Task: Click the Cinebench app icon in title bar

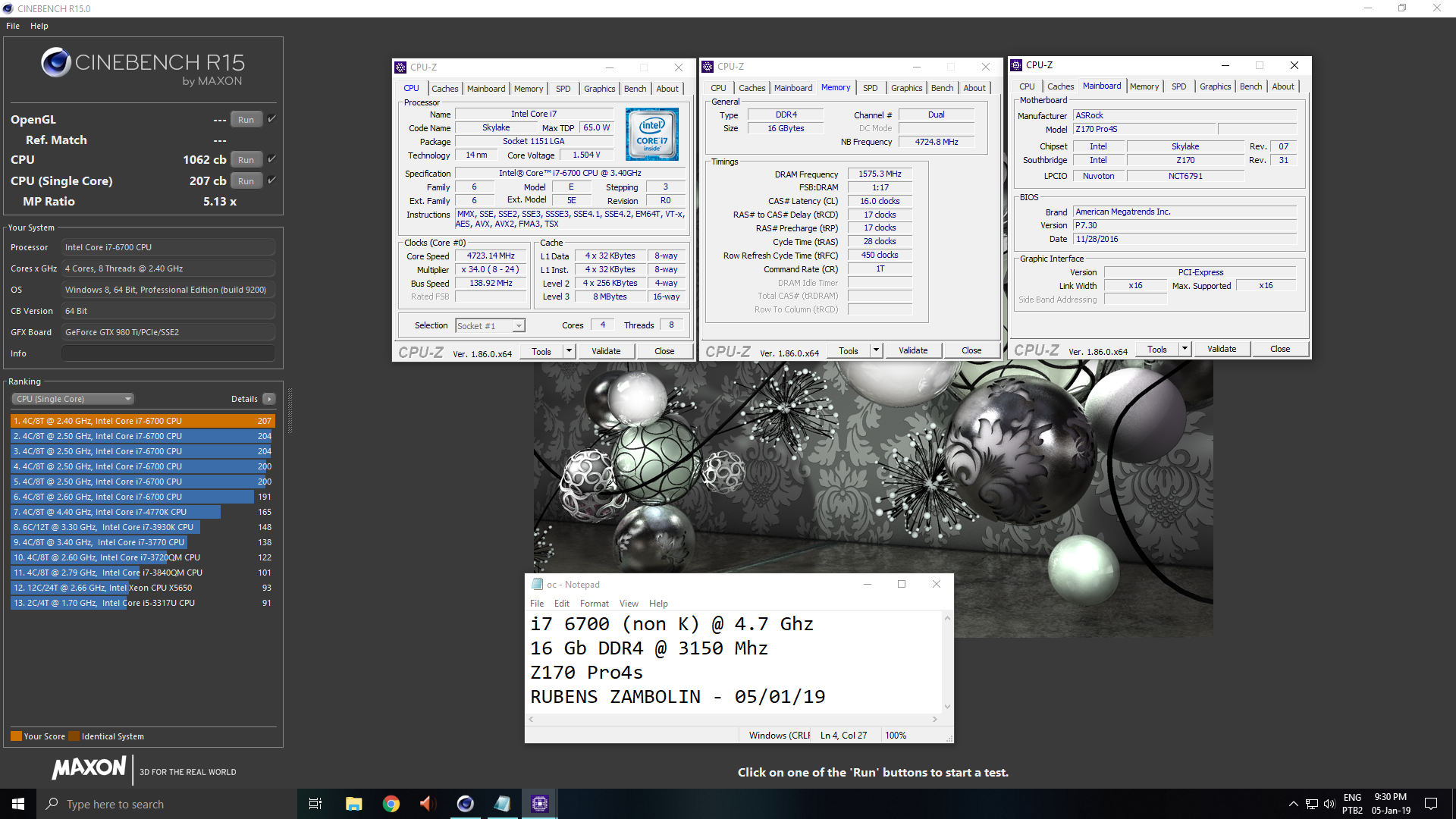Action: coord(8,8)
